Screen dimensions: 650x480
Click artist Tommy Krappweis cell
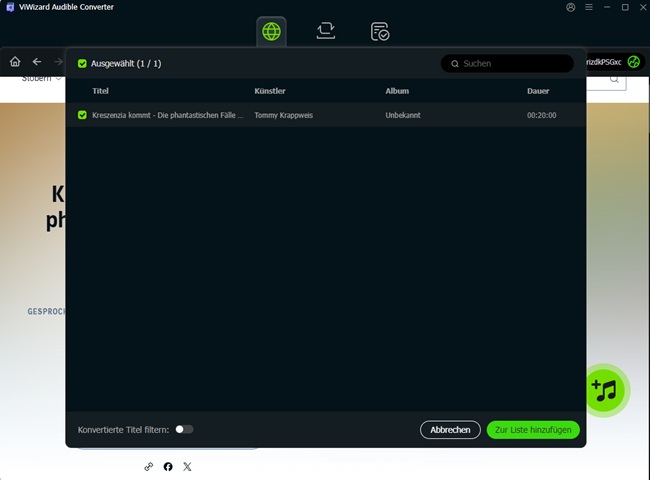pyautogui.click(x=284, y=115)
